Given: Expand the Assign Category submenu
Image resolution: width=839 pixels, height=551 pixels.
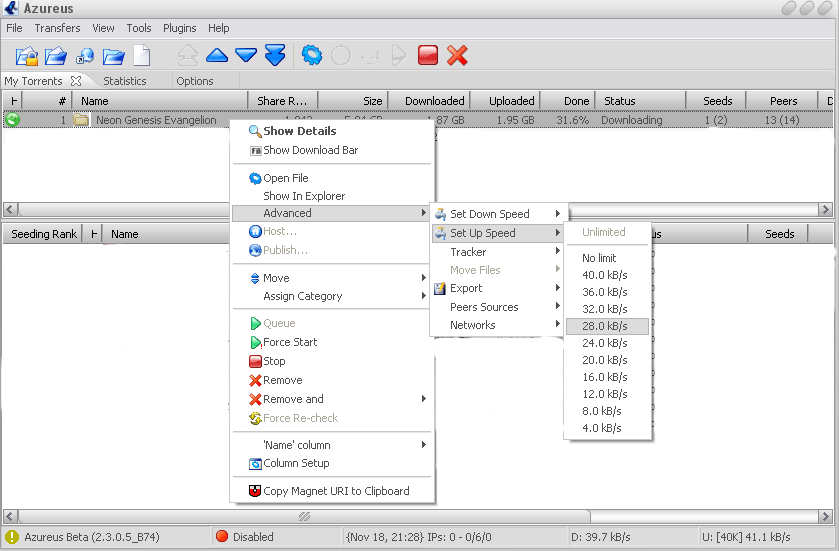Looking at the screenshot, I should [x=332, y=296].
